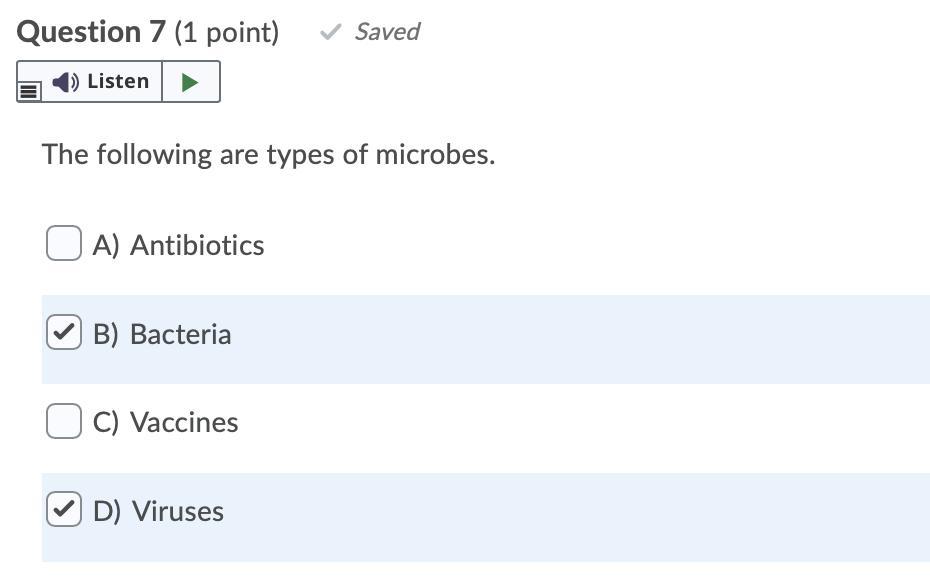Screen dimensions: 930x584
Task: Click the speaker icon beside Listen
Action: click(66, 82)
